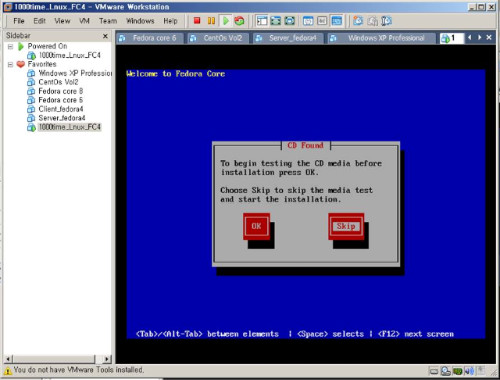This screenshot has width=500, height=380.
Task: Click the grayed Appliance view toolbar icon
Action: (x=322, y=21)
